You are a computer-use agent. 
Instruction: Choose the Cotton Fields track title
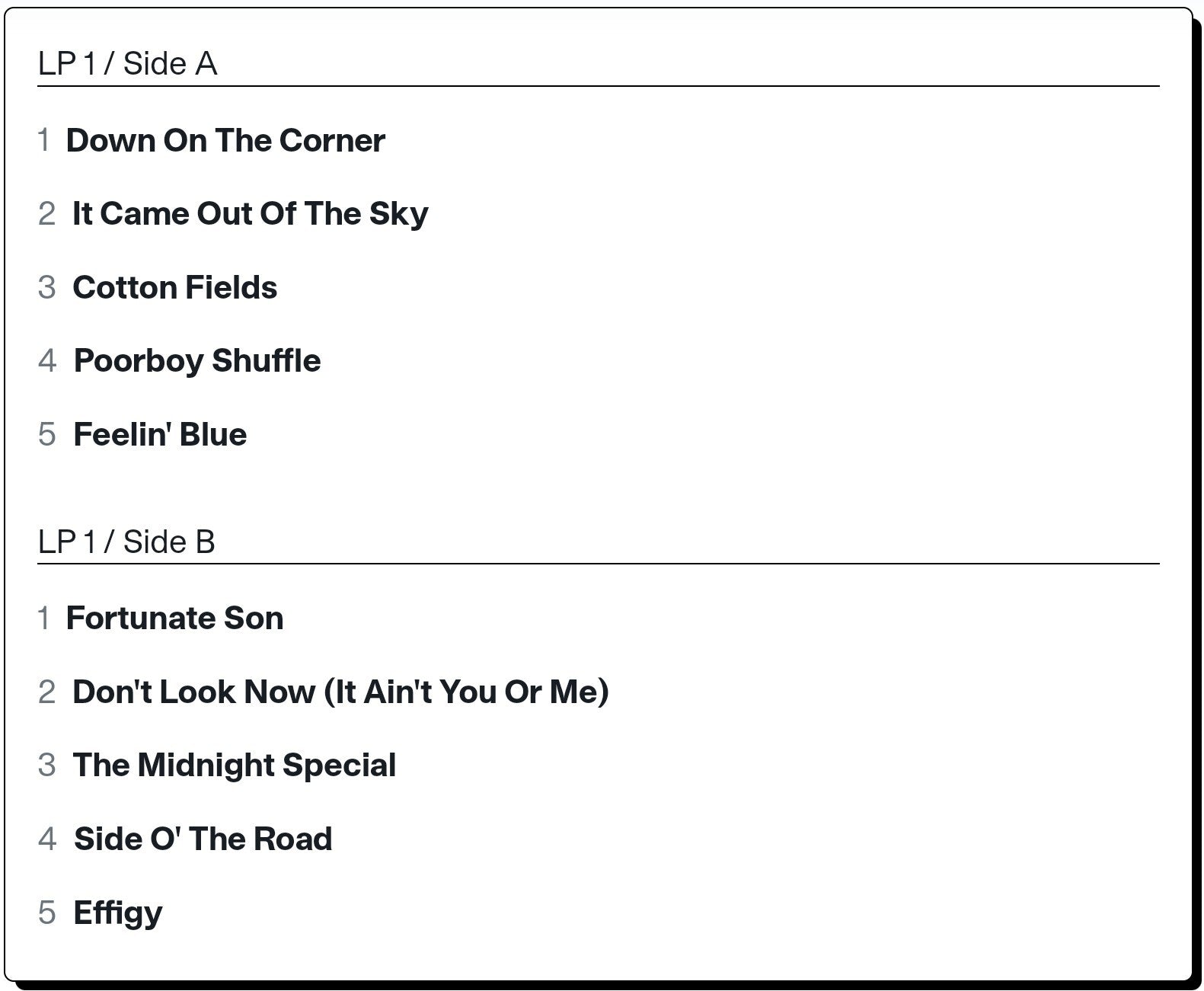coord(174,288)
